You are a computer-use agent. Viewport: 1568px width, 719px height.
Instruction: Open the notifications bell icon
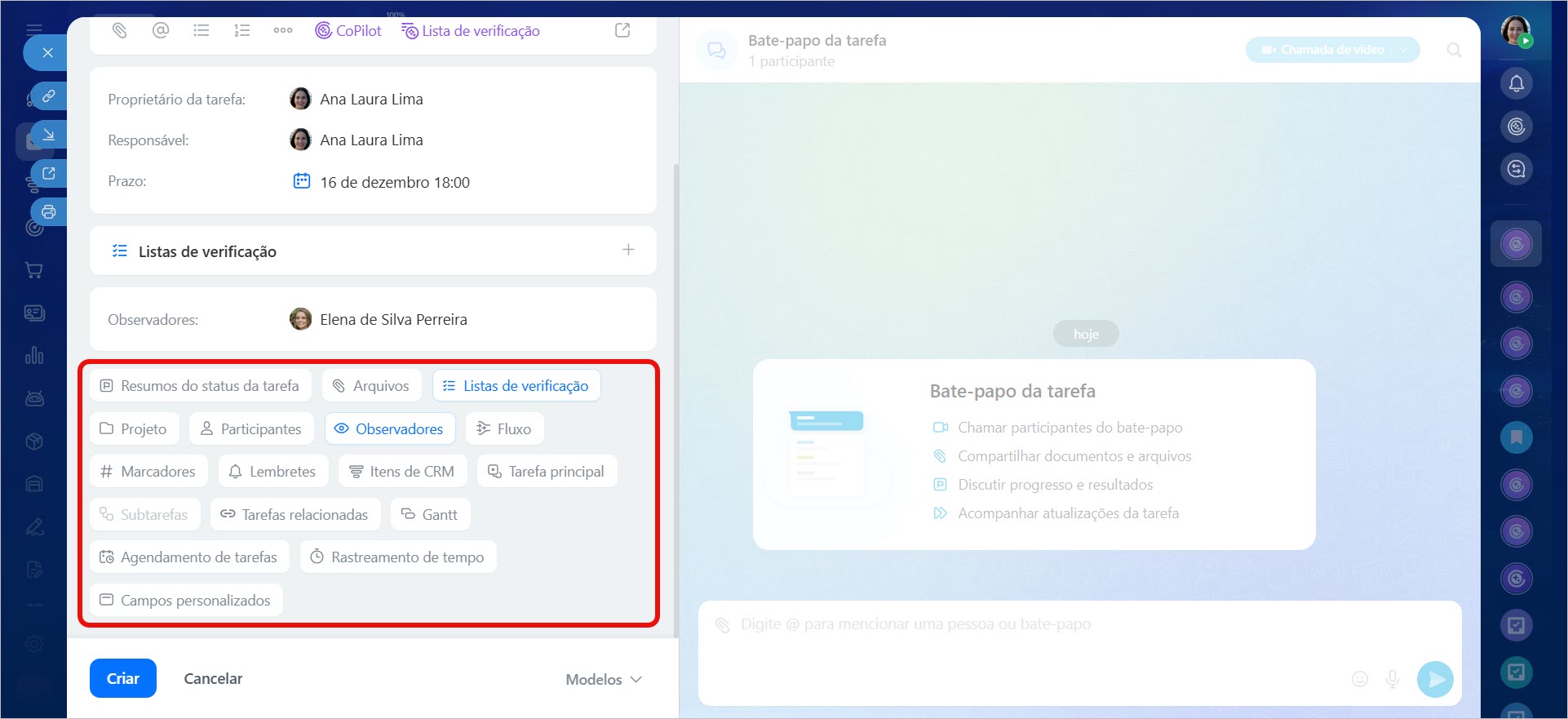point(1516,83)
